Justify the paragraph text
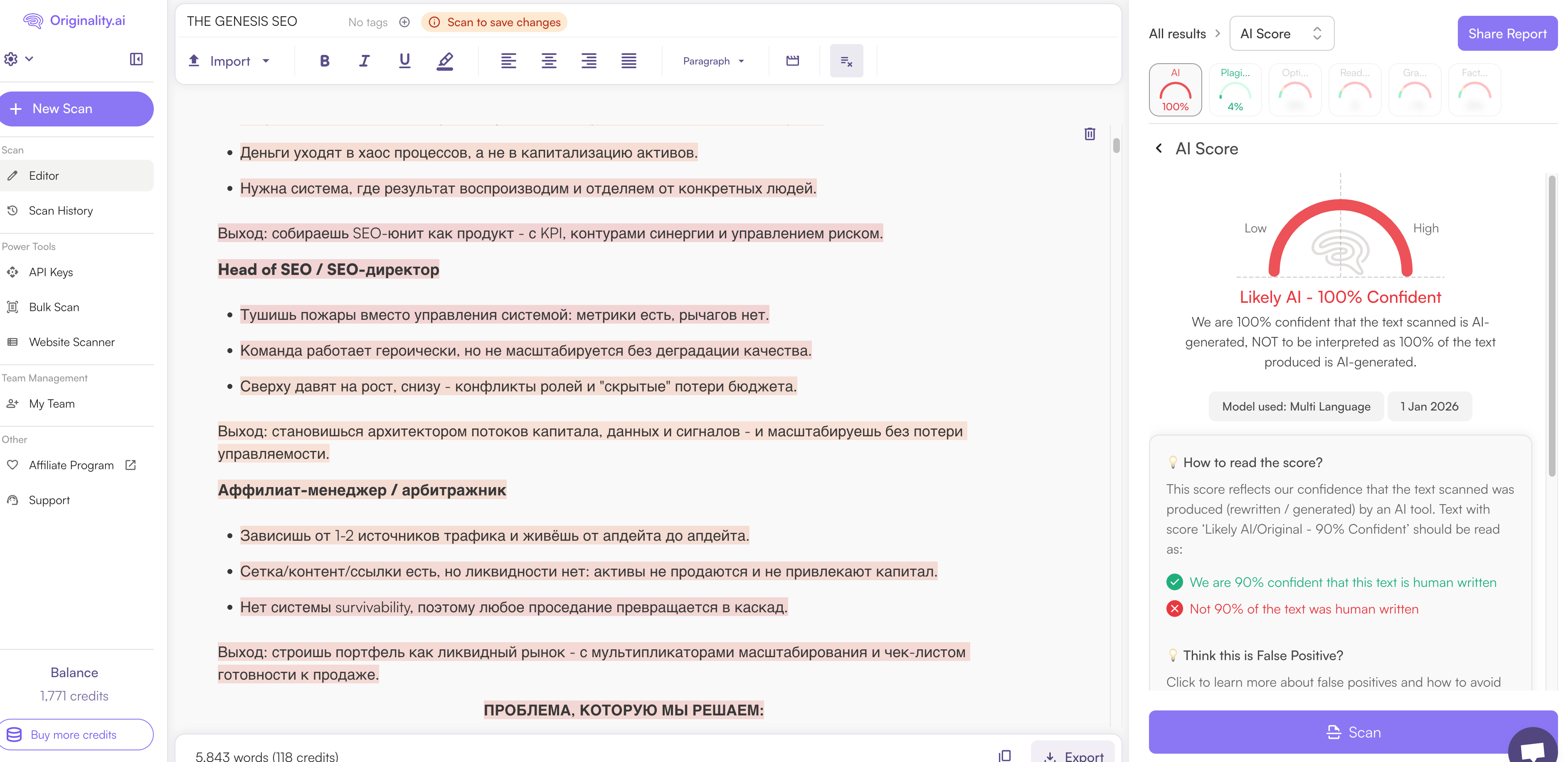 click(x=629, y=60)
